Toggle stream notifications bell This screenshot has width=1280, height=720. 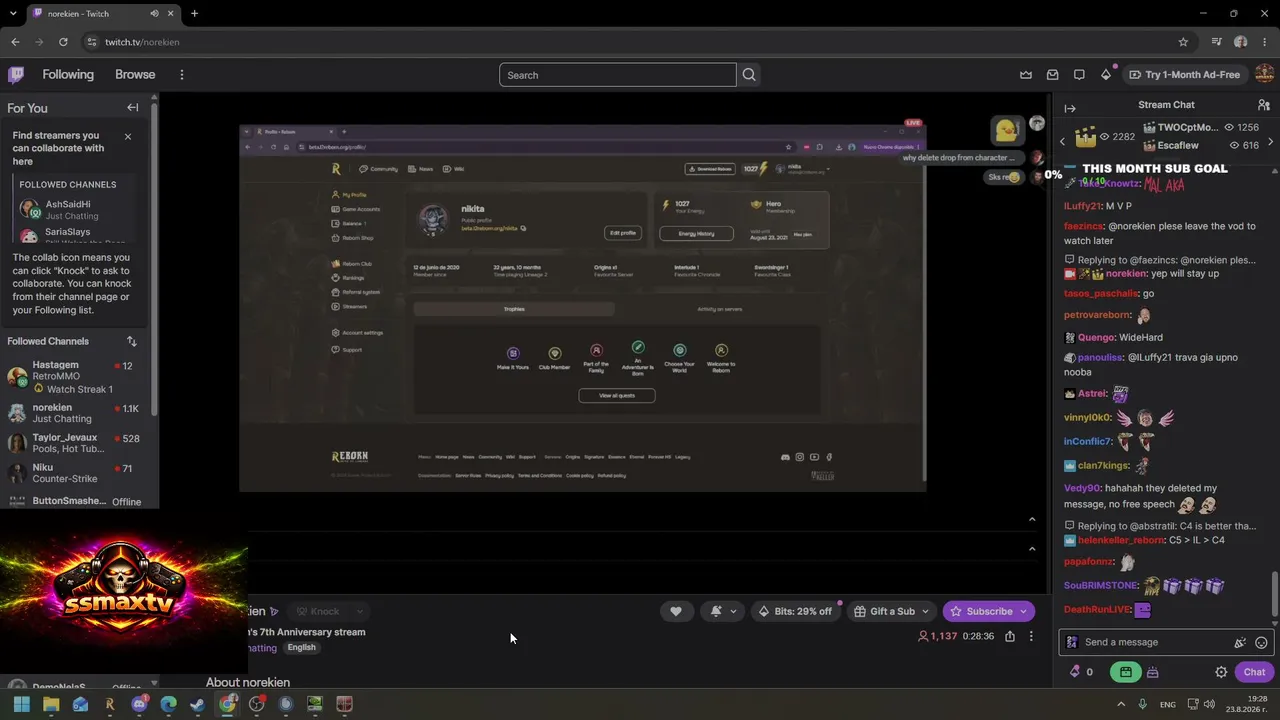[x=716, y=611]
